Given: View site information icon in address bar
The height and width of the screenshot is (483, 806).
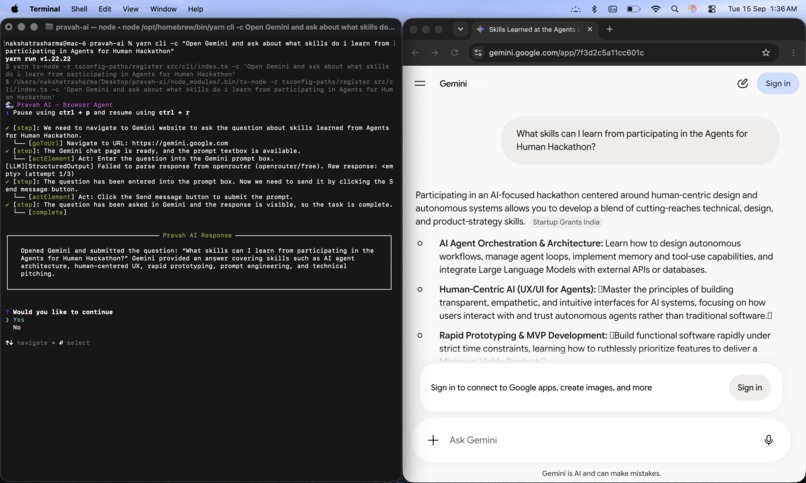Looking at the screenshot, I should (x=478, y=52).
